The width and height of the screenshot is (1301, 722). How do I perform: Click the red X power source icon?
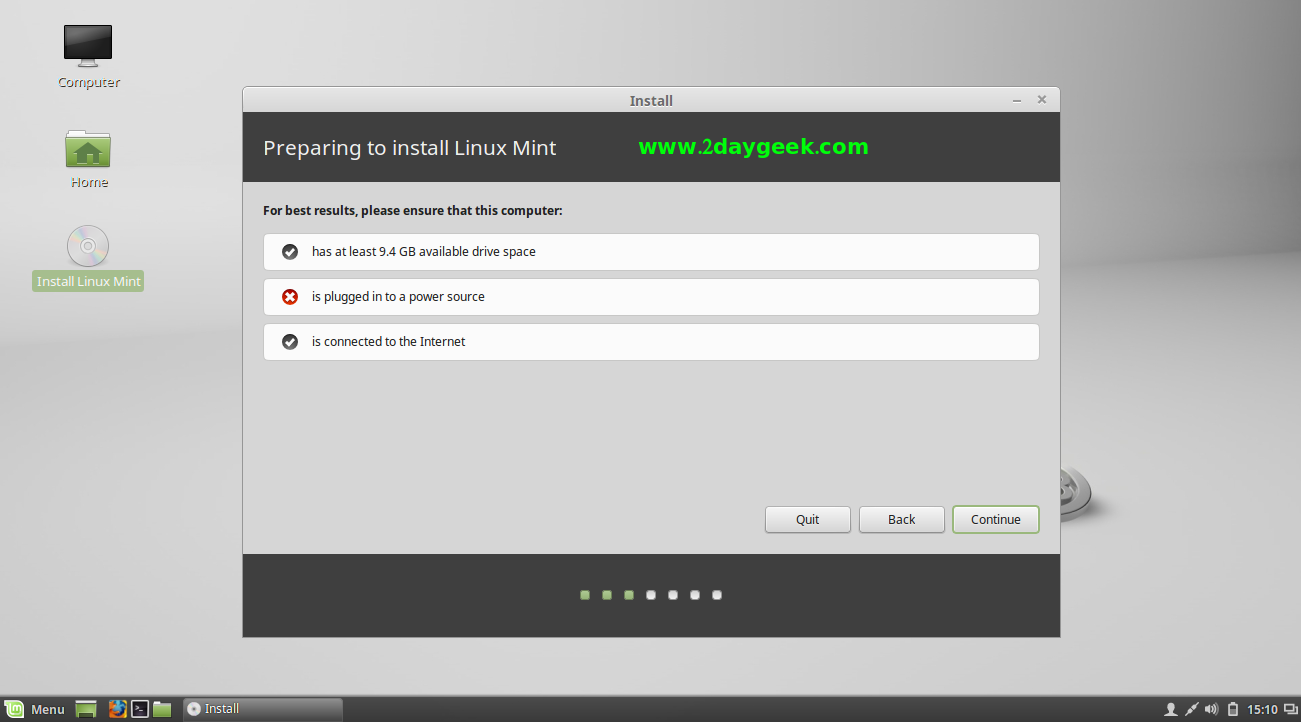290,297
